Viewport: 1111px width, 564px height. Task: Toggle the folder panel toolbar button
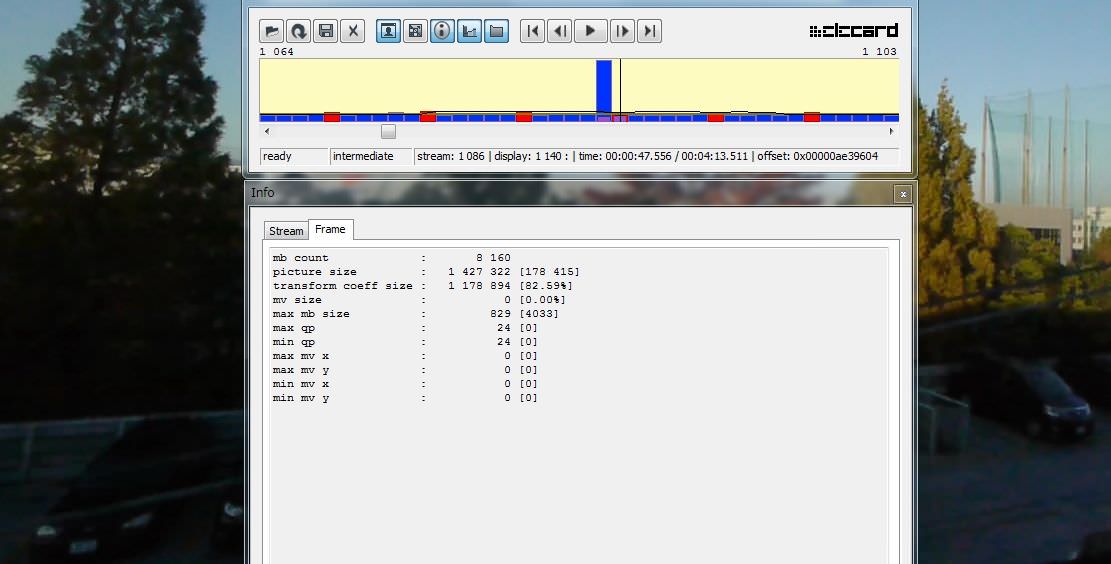[x=496, y=31]
